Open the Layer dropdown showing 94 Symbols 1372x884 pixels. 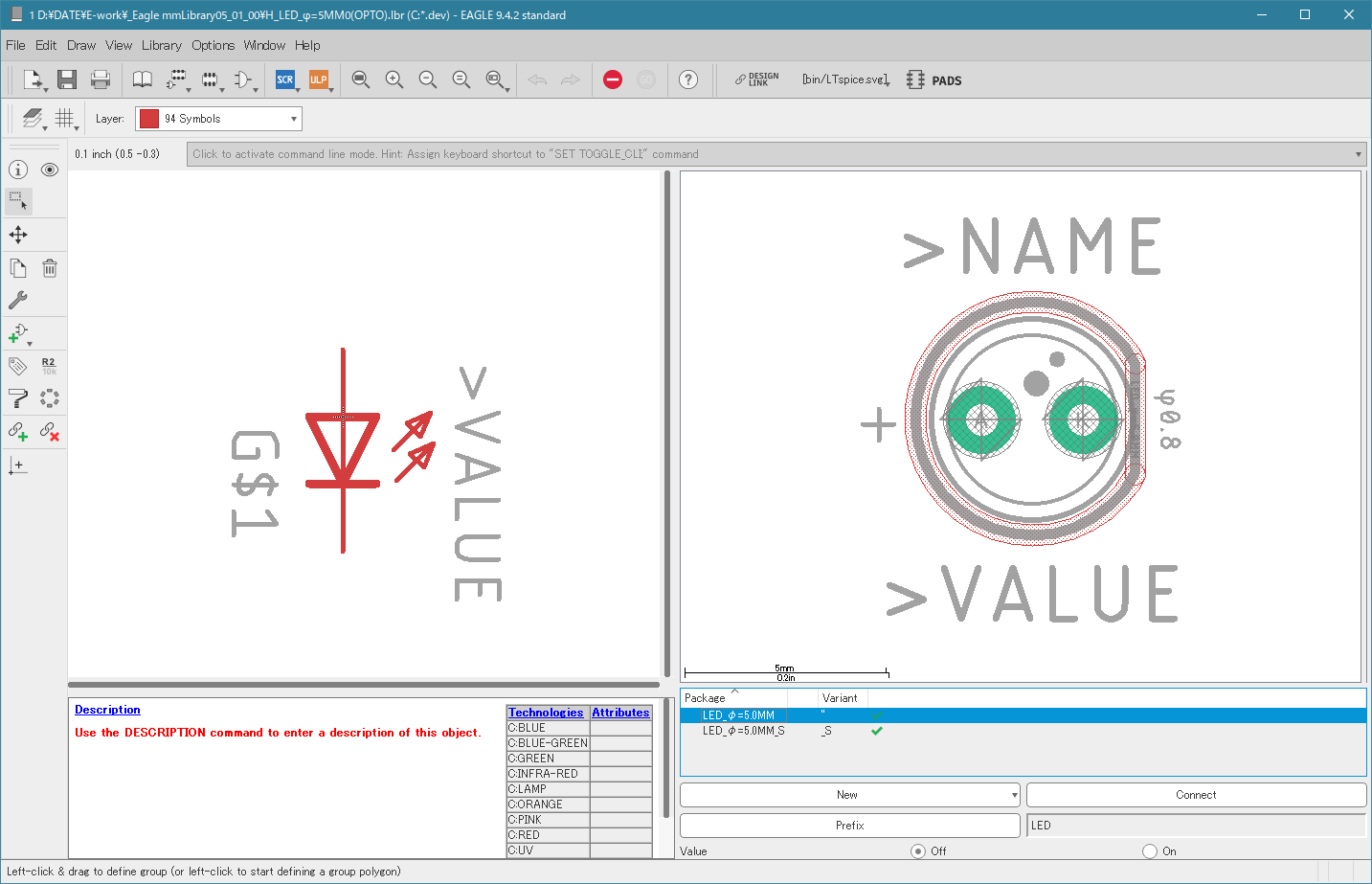(218, 119)
